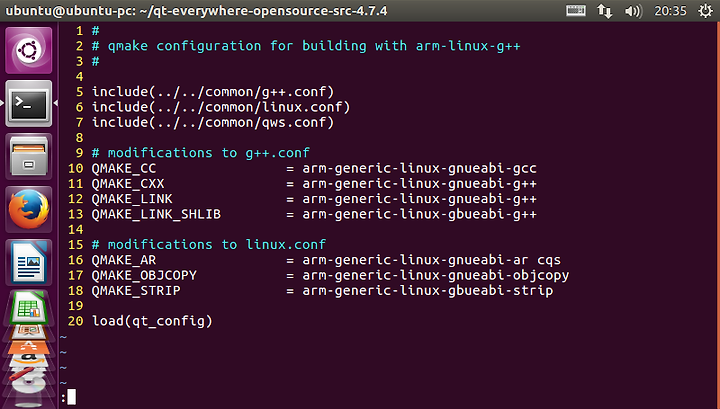The width and height of the screenshot is (720, 409).
Task: Click the variable QMAKE_AR
Action: (124, 260)
